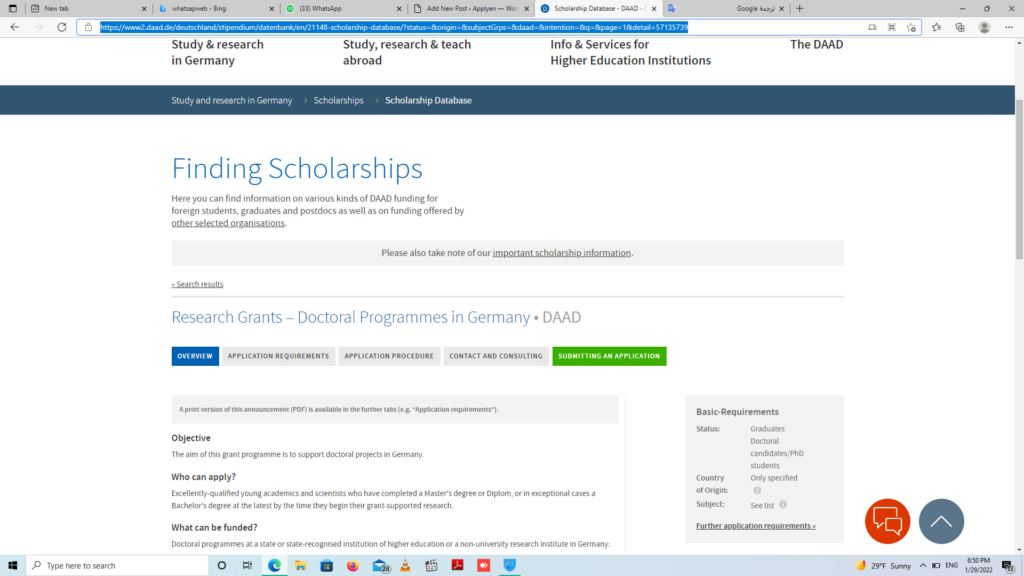Open Study, research & teach abroad menu
The height and width of the screenshot is (576, 1024).
click(x=407, y=52)
